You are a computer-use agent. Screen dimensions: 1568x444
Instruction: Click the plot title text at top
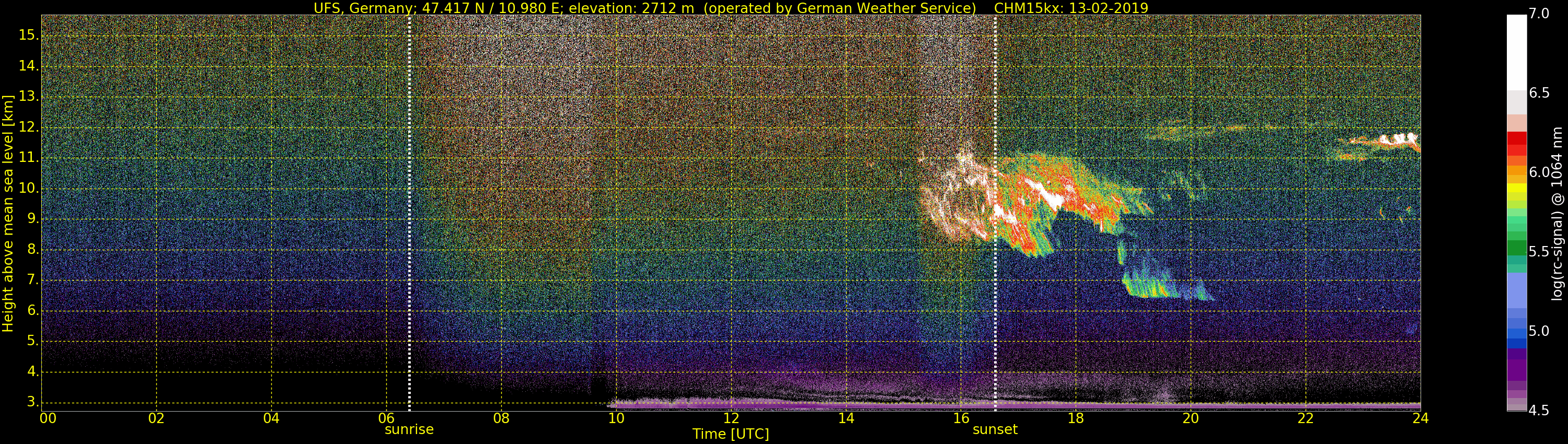tap(731, 8)
